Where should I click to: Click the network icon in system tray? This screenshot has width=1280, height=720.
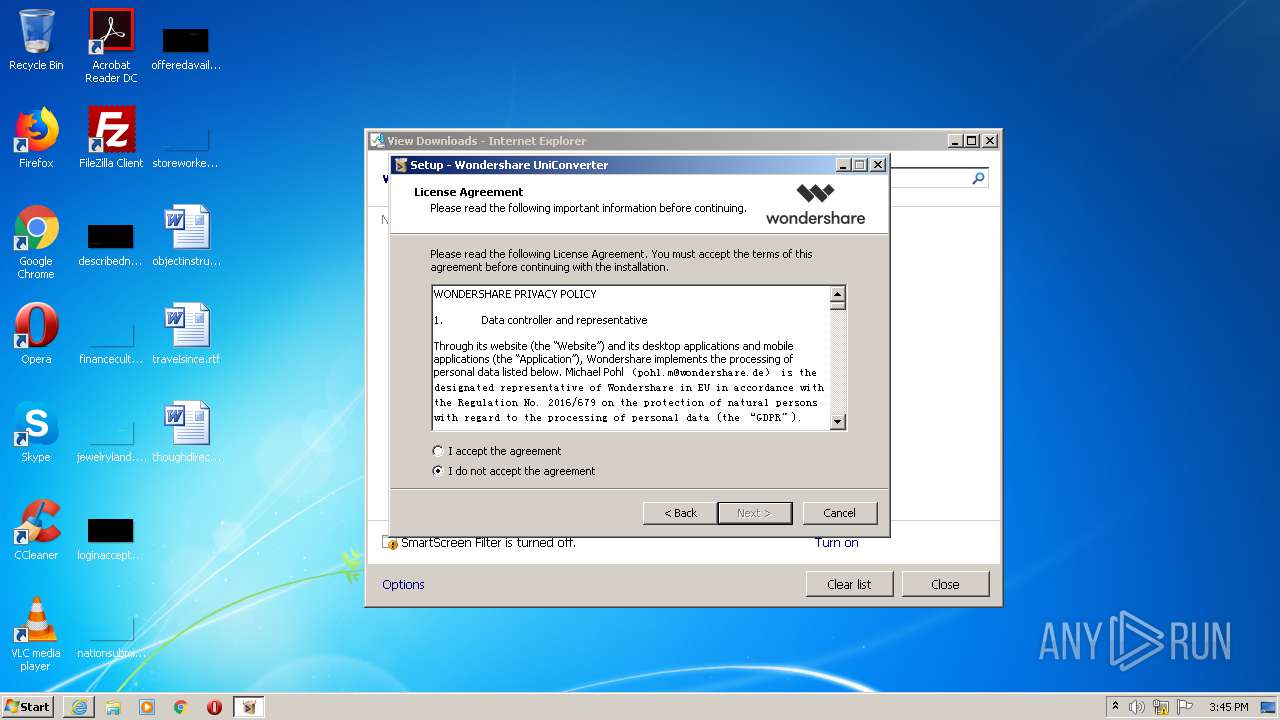click(x=1161, y=707)
